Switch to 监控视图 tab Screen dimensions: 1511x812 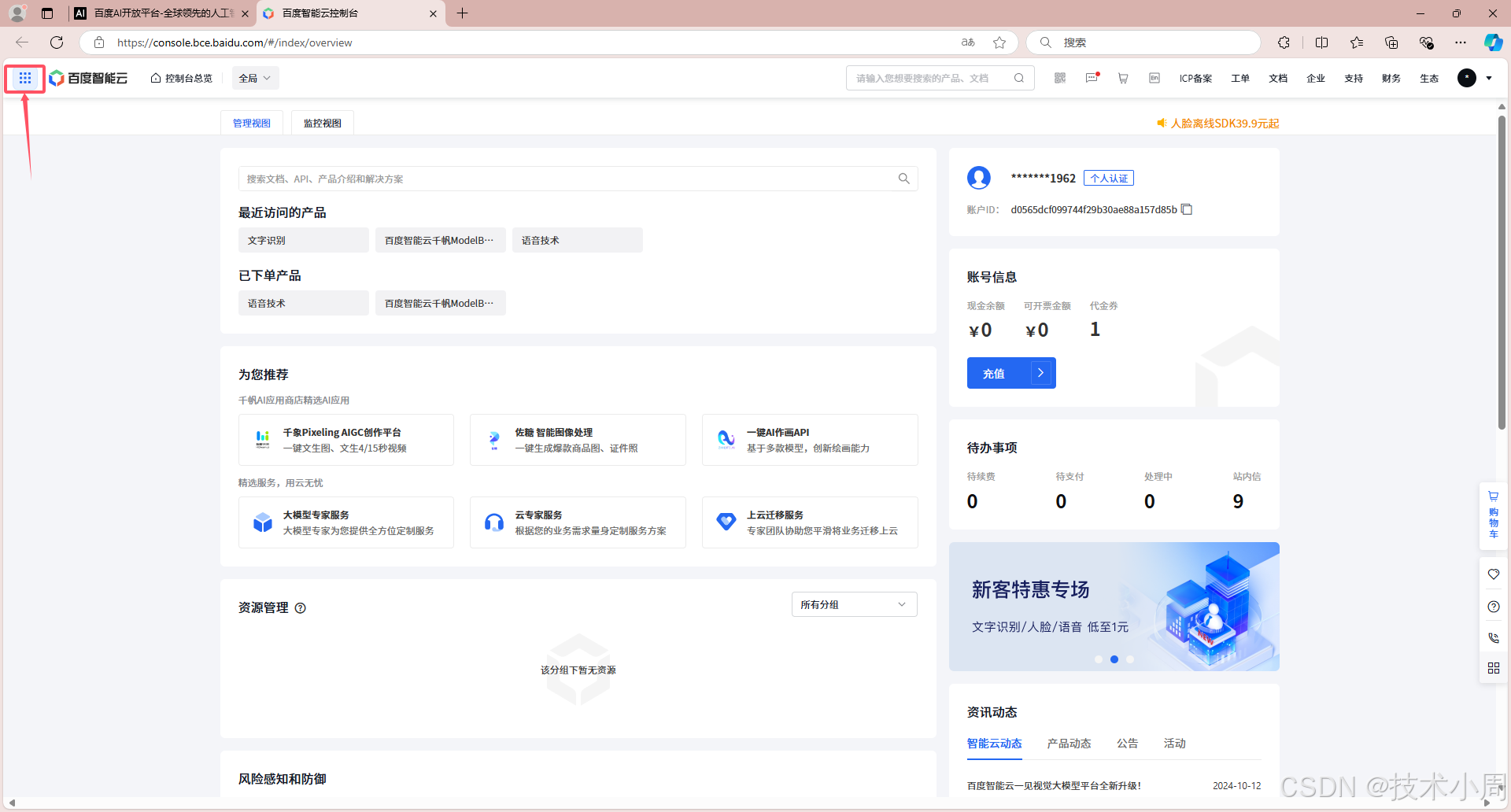pyautogui.click(x=323, y=123)
